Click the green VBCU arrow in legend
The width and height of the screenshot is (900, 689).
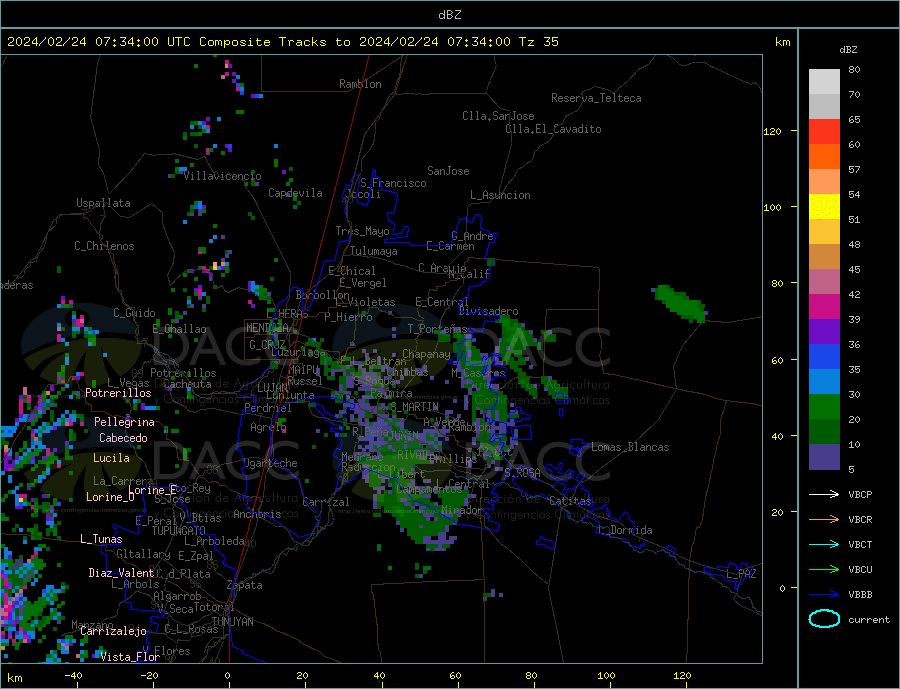coord(824,570)
